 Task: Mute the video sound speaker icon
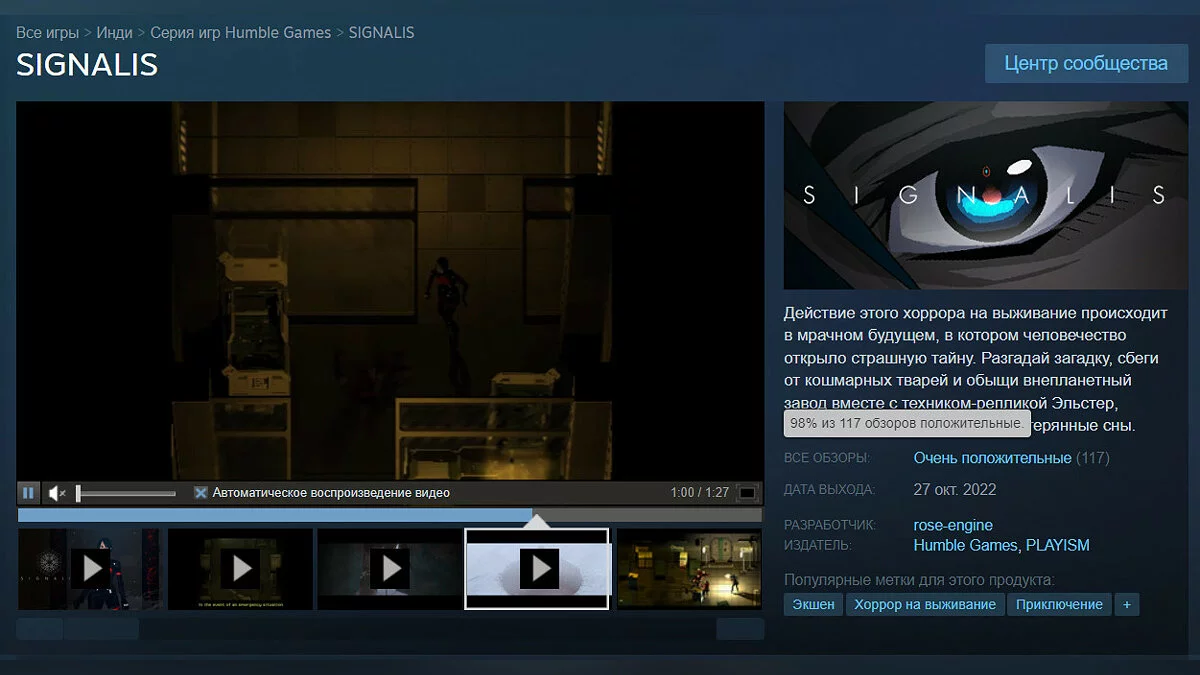coord(57,493)
